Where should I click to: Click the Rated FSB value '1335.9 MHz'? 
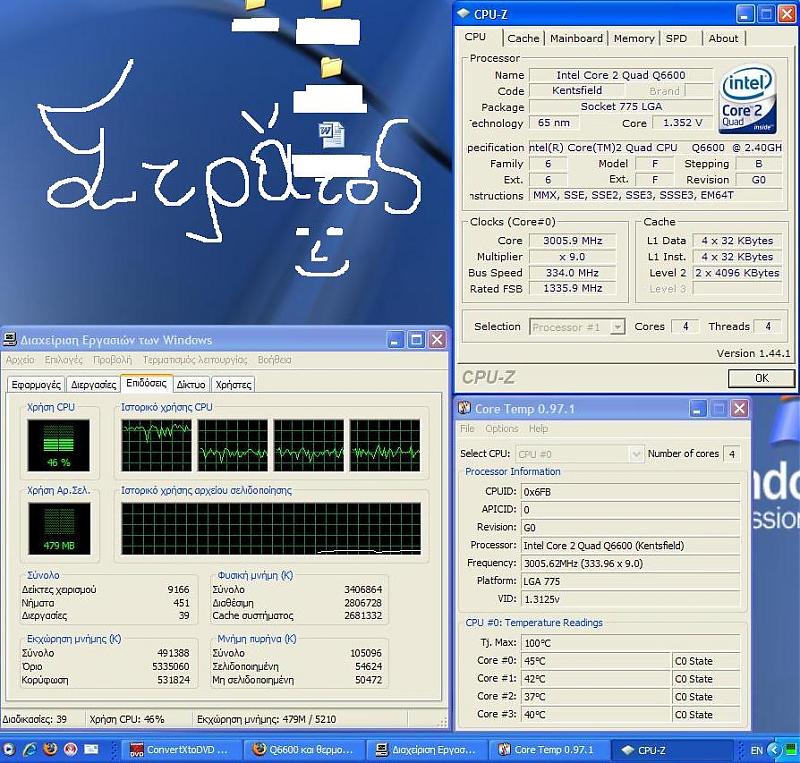tap(572, 288)
